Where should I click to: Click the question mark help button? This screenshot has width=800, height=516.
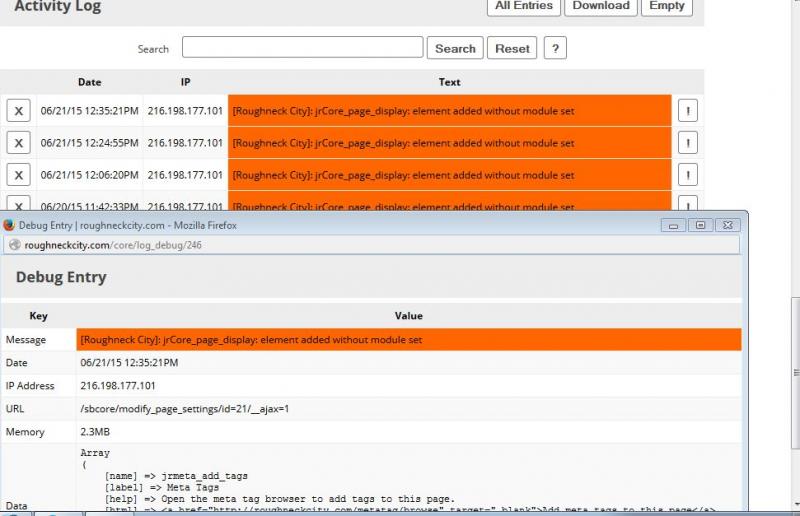555,48
